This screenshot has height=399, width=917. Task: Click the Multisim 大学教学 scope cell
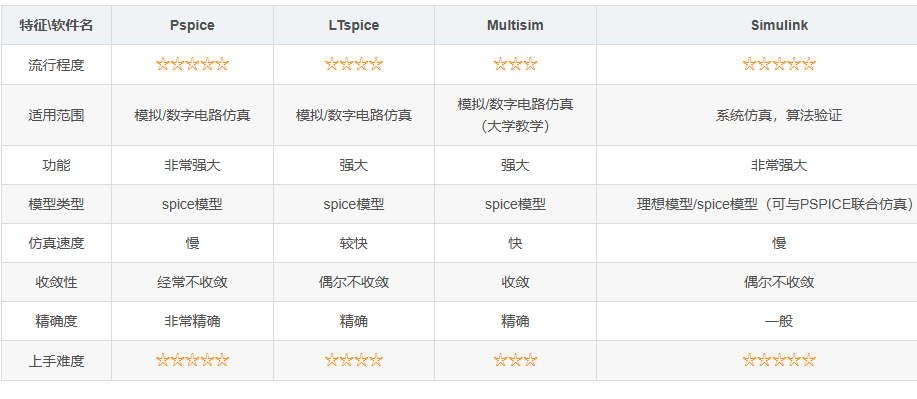tap(515, 115)
